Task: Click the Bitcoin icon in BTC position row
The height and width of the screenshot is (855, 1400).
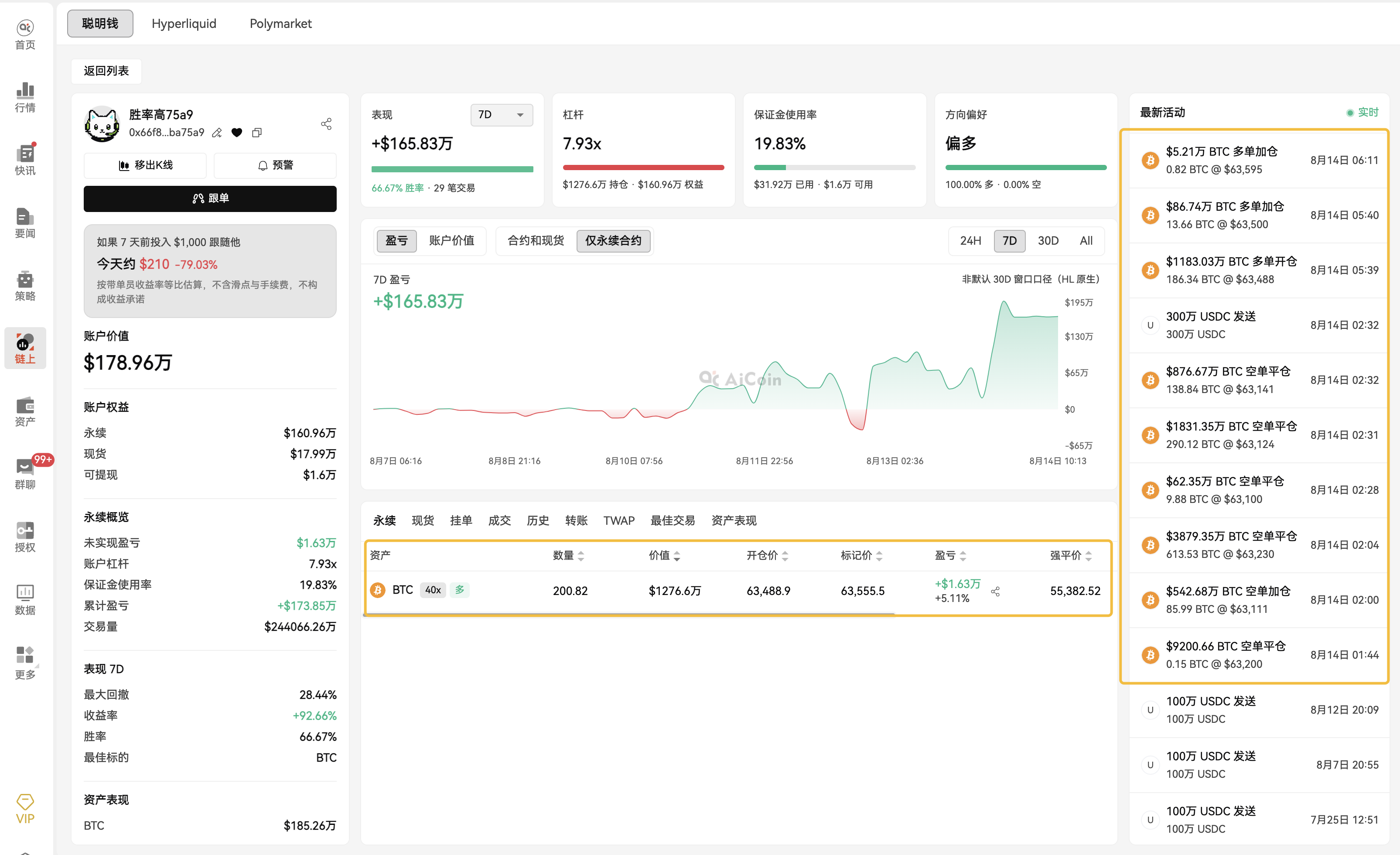Action: coord(378,590)
